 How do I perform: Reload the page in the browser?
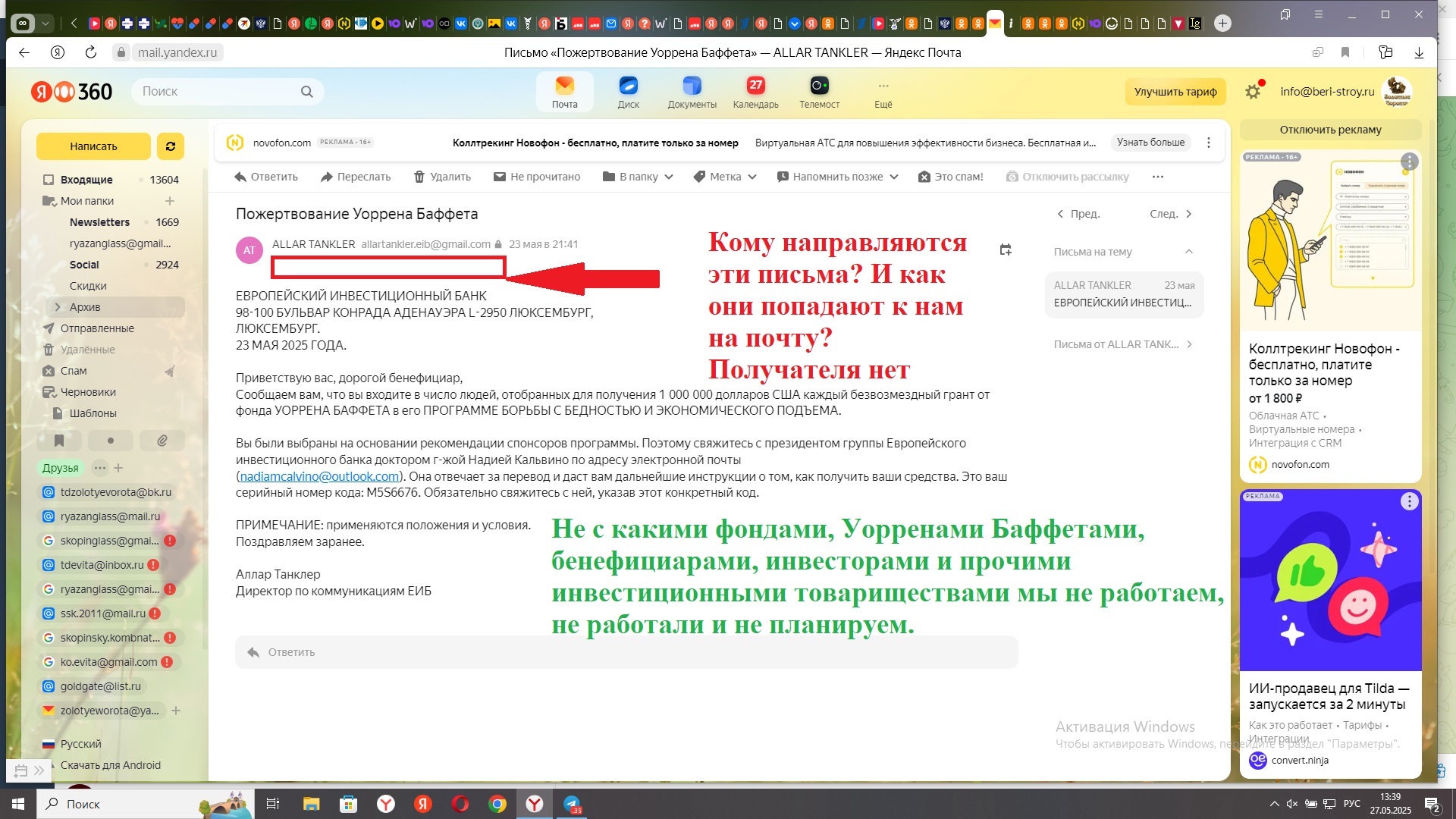click(x=91, y=52)
